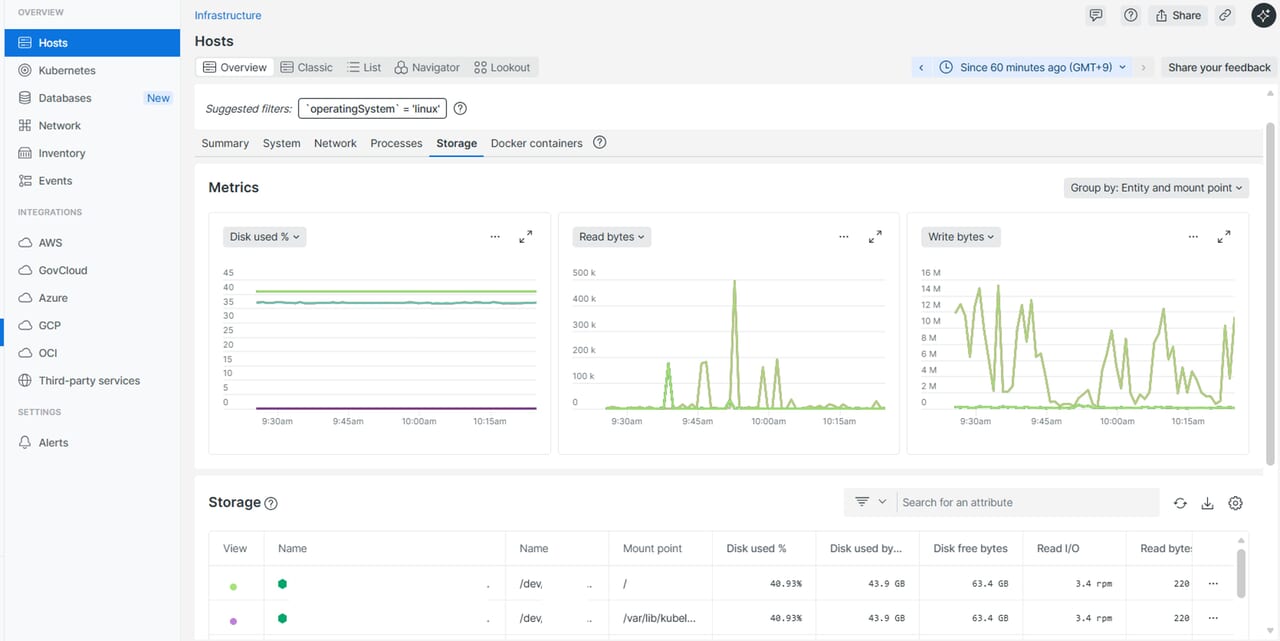Click the refresh icon in Storage table
The image size is (1280, 641).
[x=1180, y=503]
